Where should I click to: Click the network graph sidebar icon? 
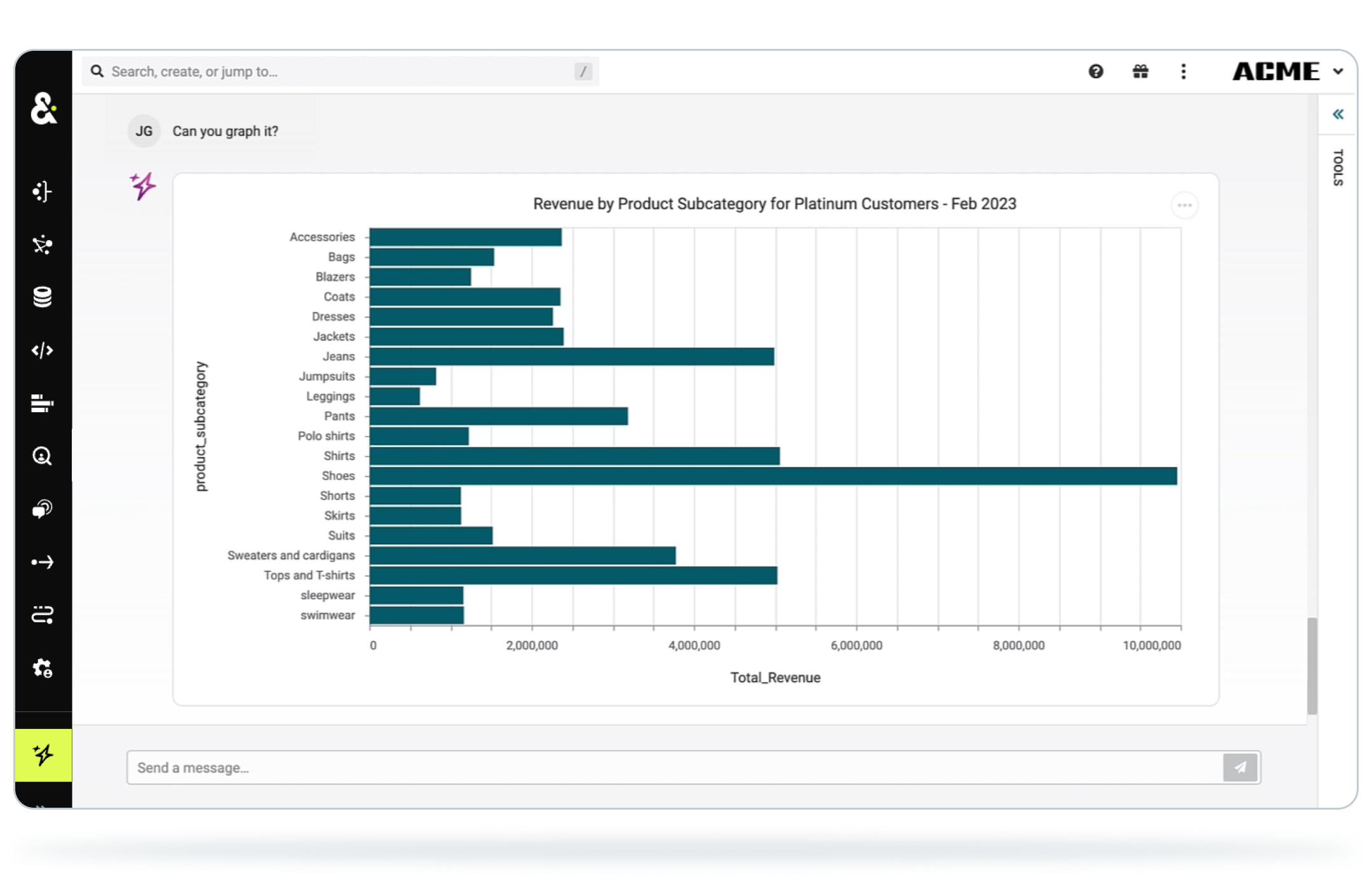43,244
